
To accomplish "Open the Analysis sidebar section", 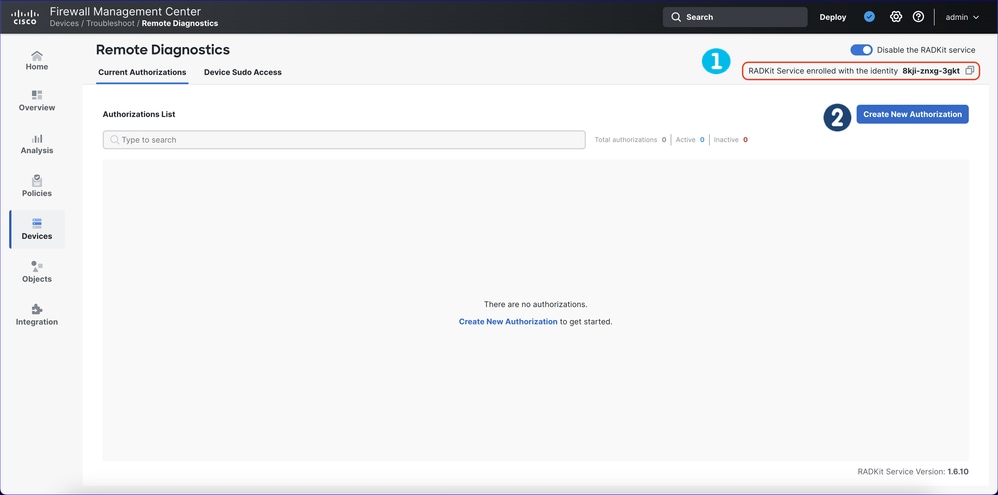I will 37,144.
